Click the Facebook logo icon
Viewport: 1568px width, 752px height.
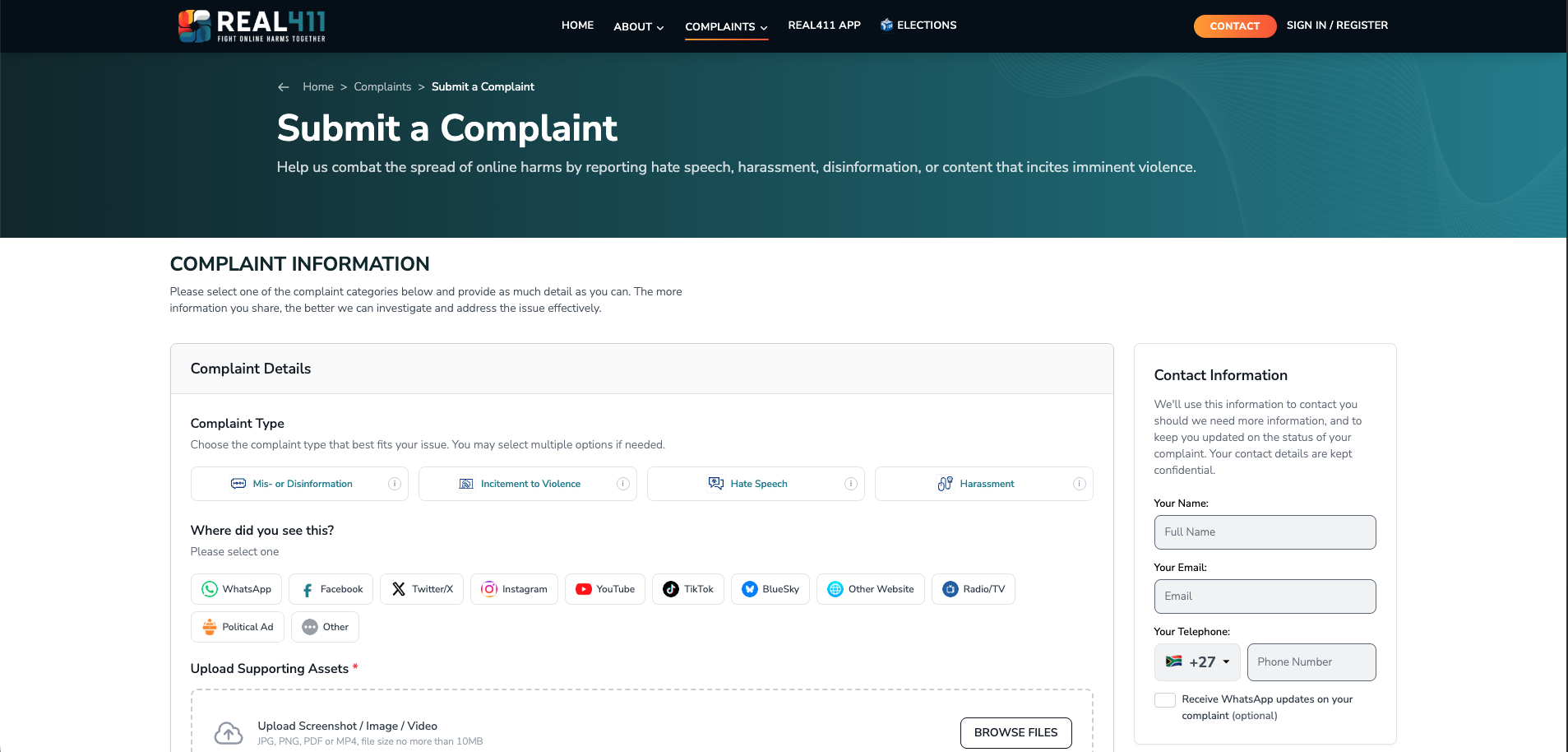click(308, 590)
